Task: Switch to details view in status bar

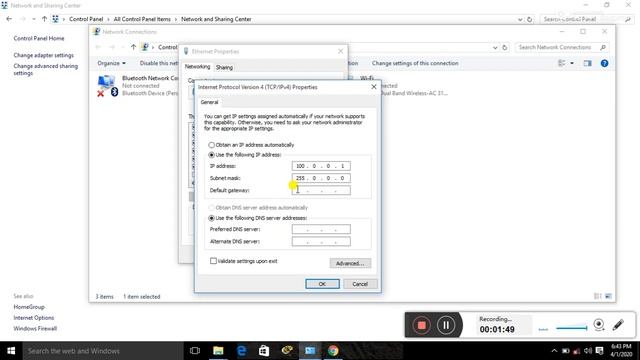Action: coord(598,296)
